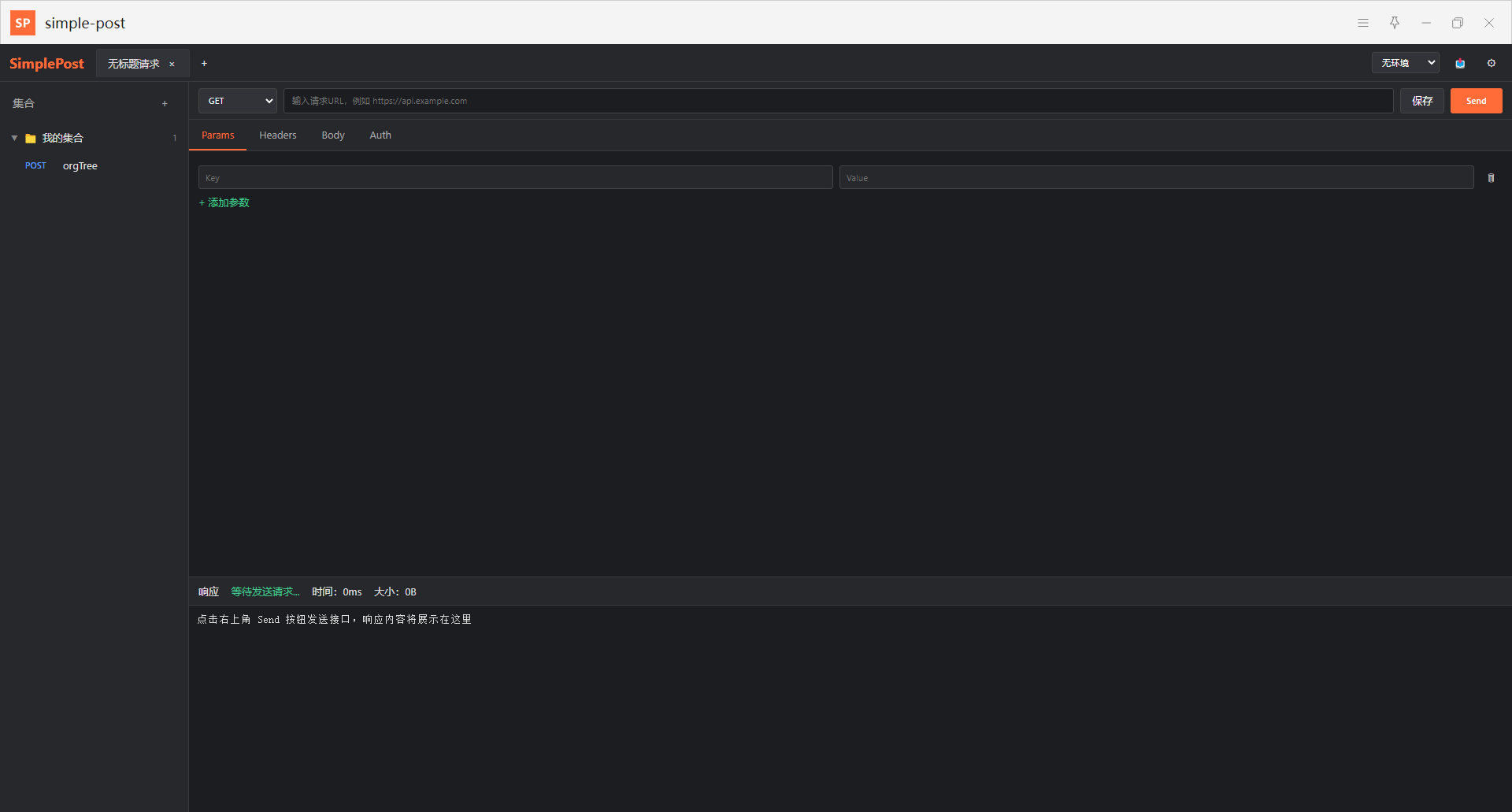Switch to the Headers tab
The image size is (1512, 812).
point(278,135)
